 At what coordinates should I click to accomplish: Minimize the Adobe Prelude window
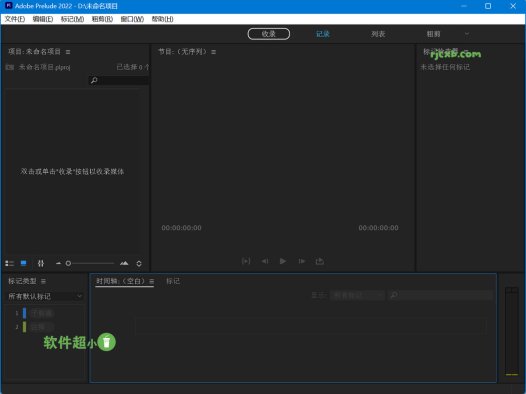coord(464,6)
